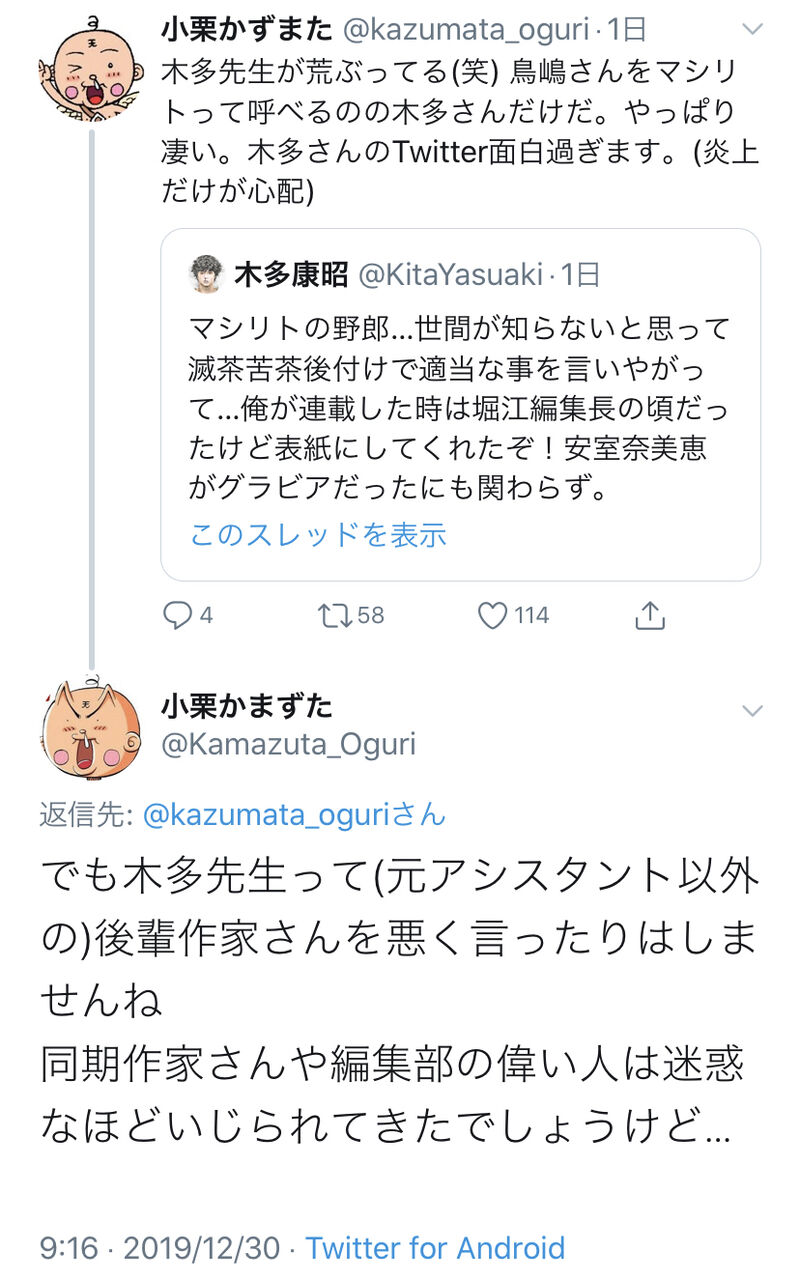Viewport: 800px width, 1280px height.
Task: Click the 小栗かずまた display name
Action: (x=246, y=30)
